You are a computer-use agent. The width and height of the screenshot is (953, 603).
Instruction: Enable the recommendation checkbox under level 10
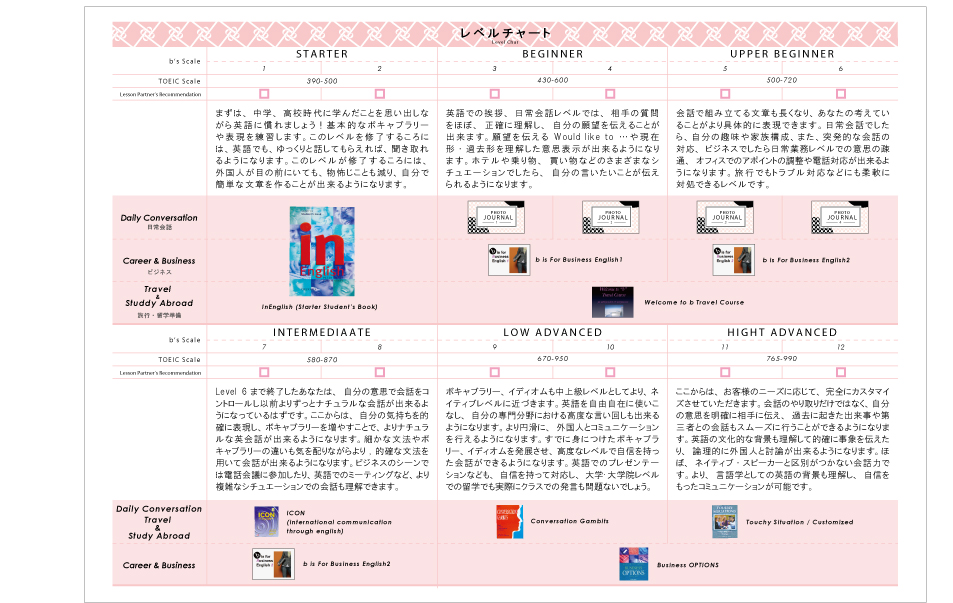click(x=610, y=372)
